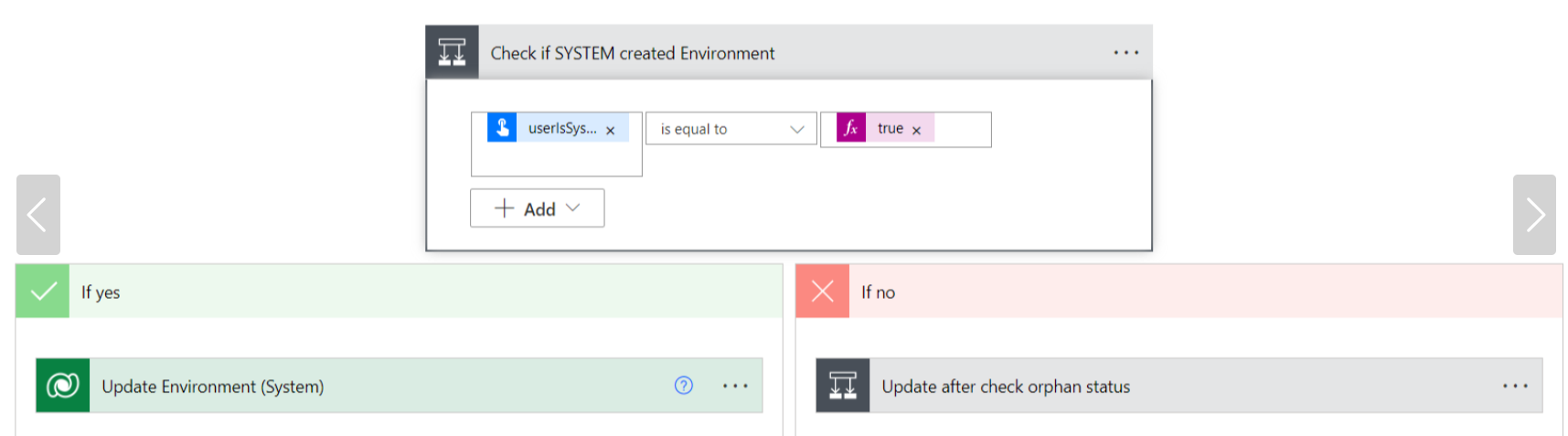
Task: Click the userIsSys... token label
Action: [x=562, y=128]
